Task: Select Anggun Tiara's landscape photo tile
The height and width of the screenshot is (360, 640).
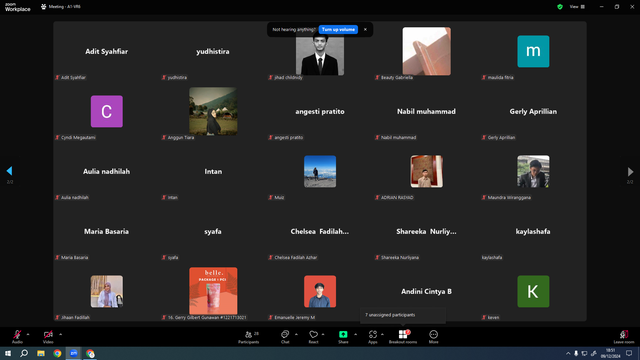Action: pos(213,111)
